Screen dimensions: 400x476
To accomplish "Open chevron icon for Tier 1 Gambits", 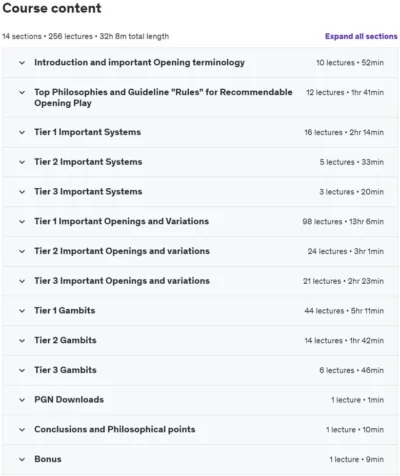I will pos(22,311).
